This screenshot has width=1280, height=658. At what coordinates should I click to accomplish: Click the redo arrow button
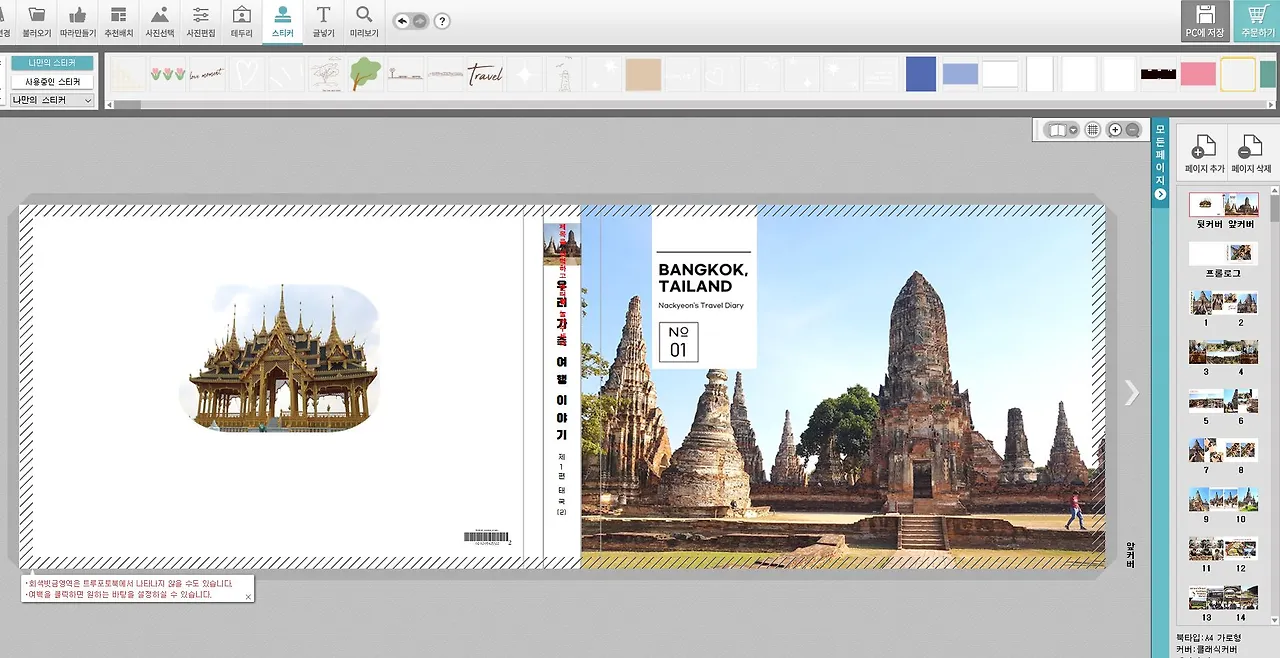(x=419, y=21)
